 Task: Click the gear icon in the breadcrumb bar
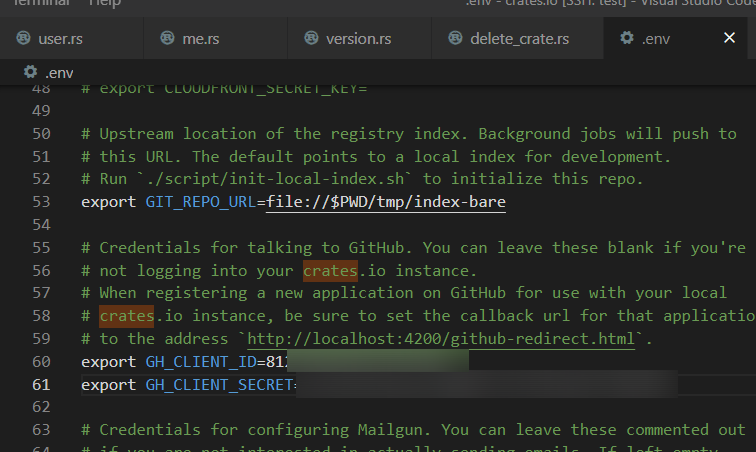pyautogui.click(x=30, y=73)
